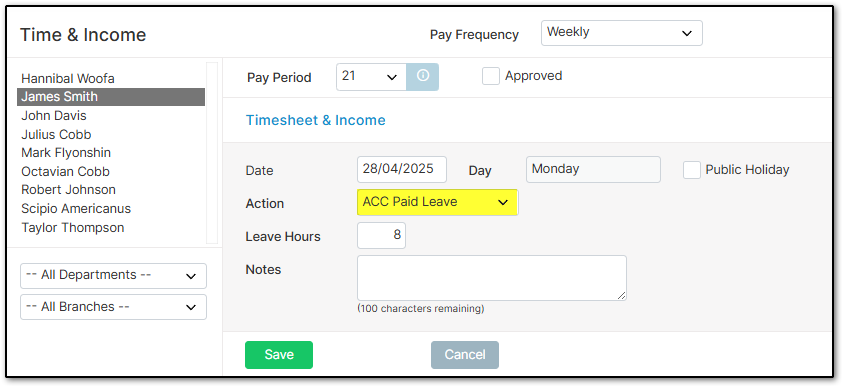
Task: Open the All Branches filter dropdown
Action: (x=113, y=307)
